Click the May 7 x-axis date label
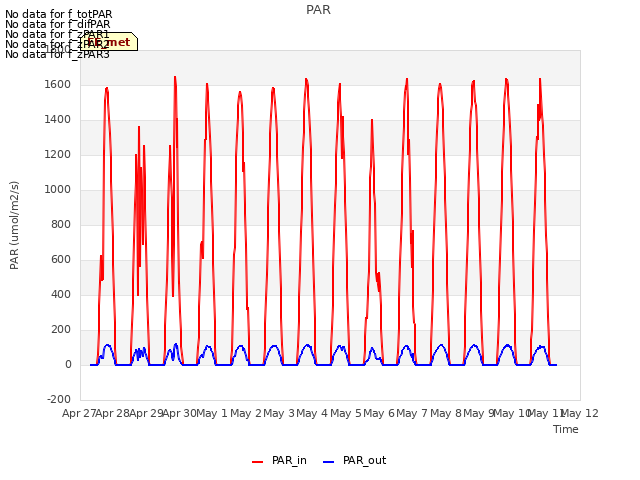This screenshot has height=480, width=640. coord(412,413)
